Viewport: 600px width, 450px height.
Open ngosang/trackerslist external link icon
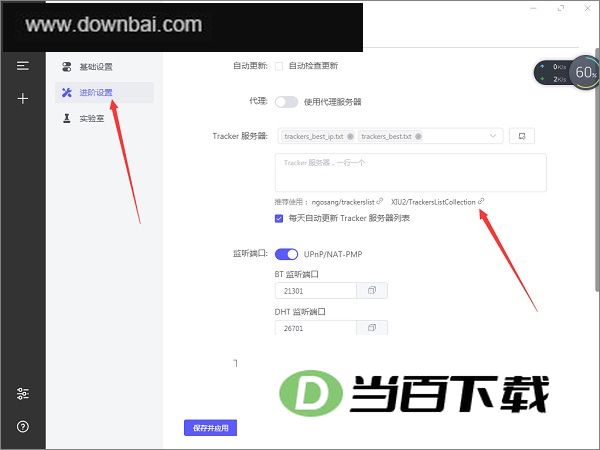click(x=380, y=201)
